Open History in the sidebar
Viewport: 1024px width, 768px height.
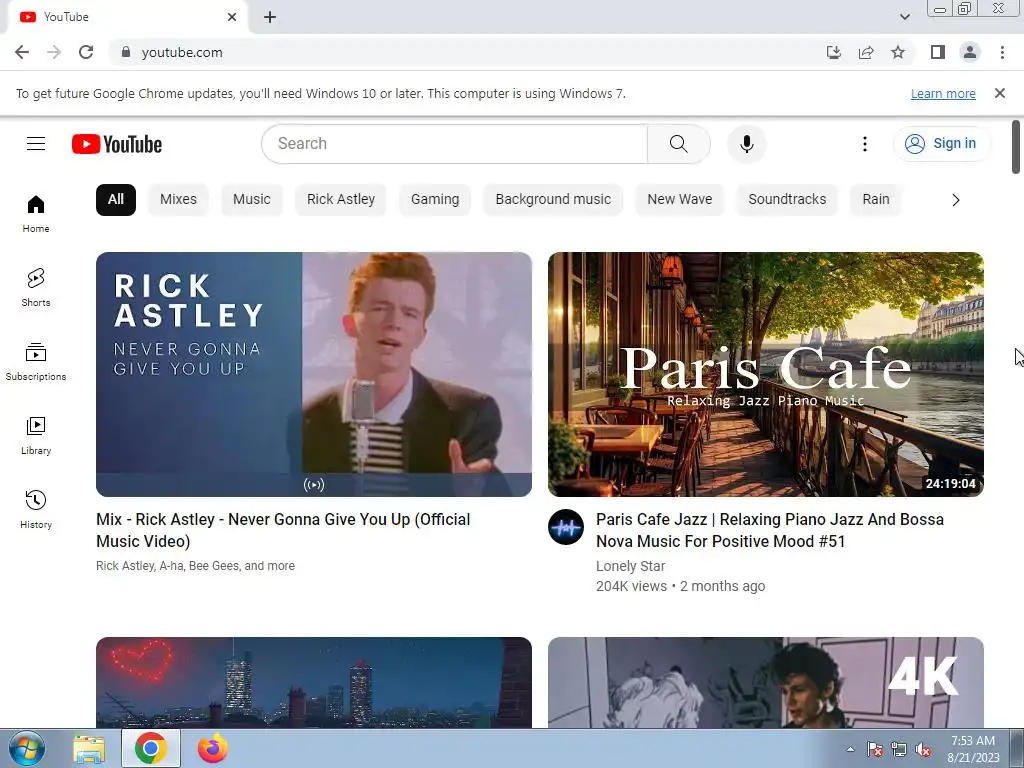click(36, 509)
